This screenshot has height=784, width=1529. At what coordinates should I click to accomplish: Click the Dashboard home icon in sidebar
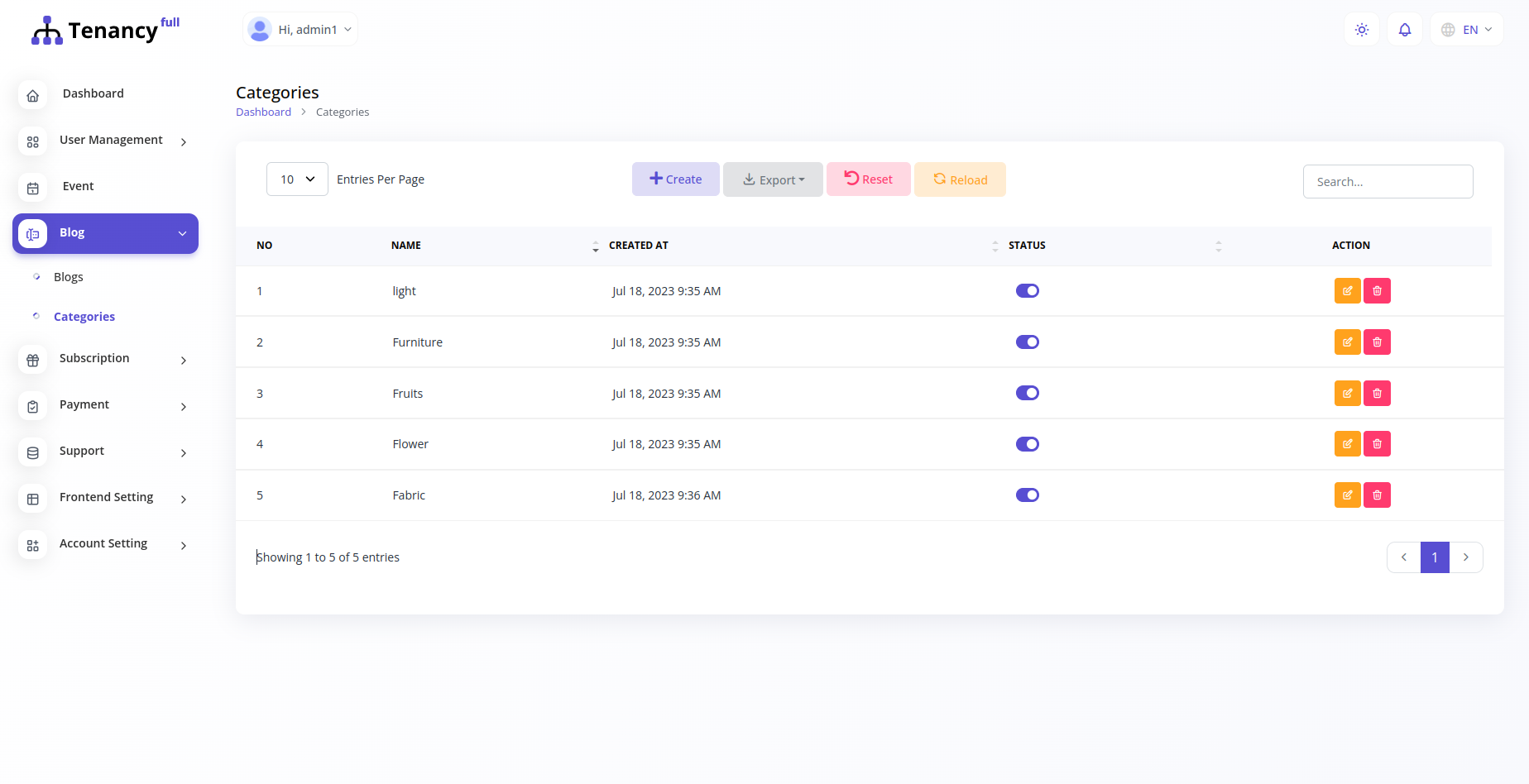tap(32, 95)
